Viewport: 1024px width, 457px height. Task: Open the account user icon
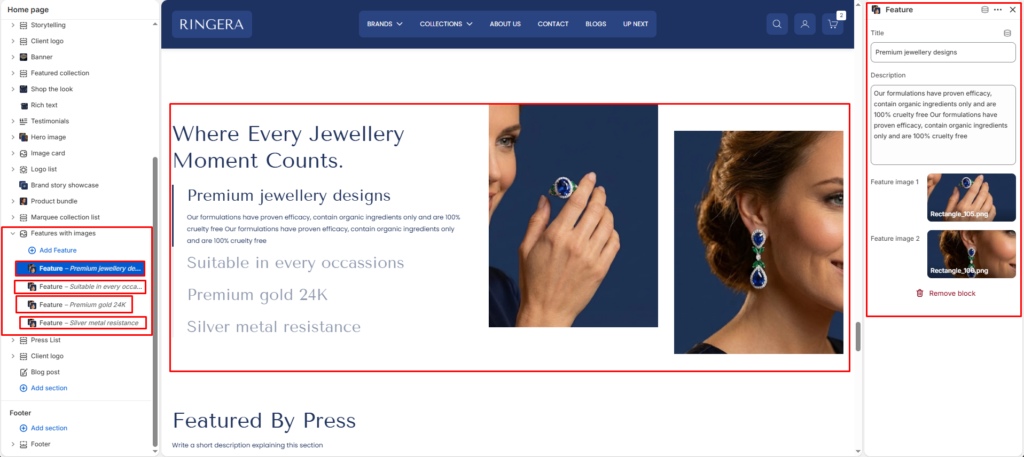(x=805, y=24)
